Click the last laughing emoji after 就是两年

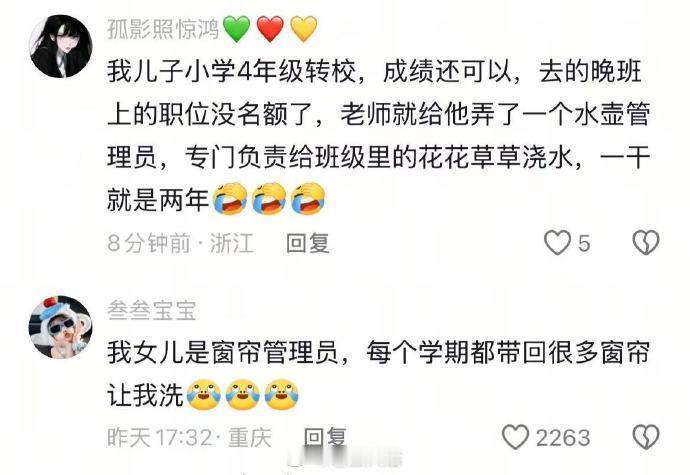click(308, 199)
